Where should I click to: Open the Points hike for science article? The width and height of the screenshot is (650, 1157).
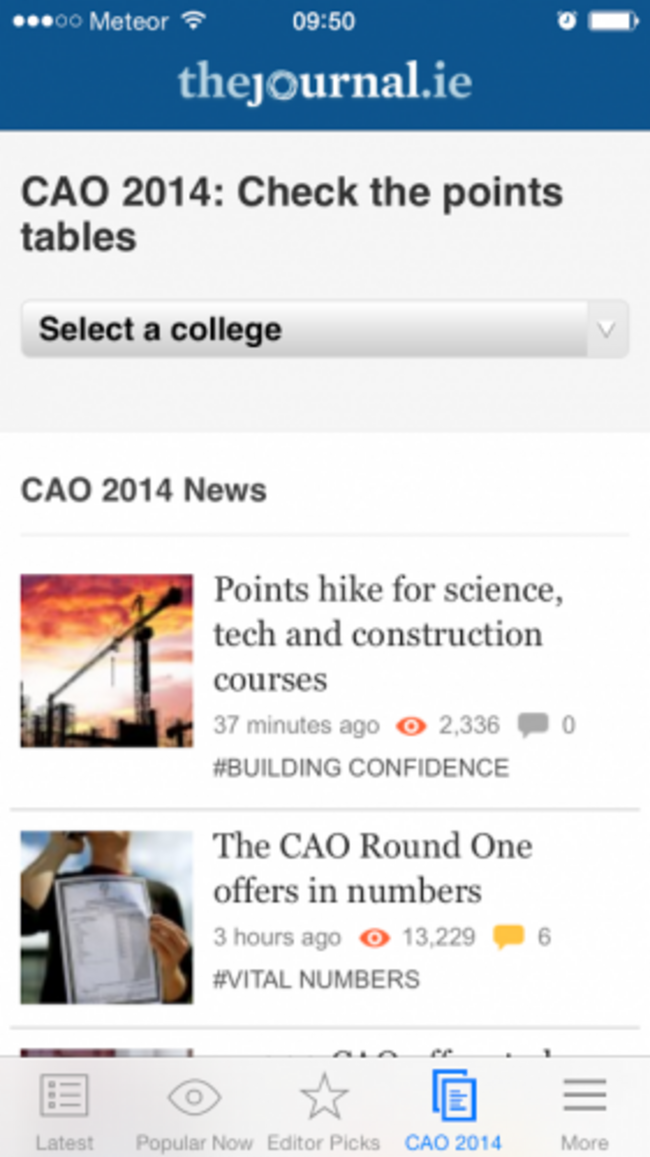pos(388,634)
